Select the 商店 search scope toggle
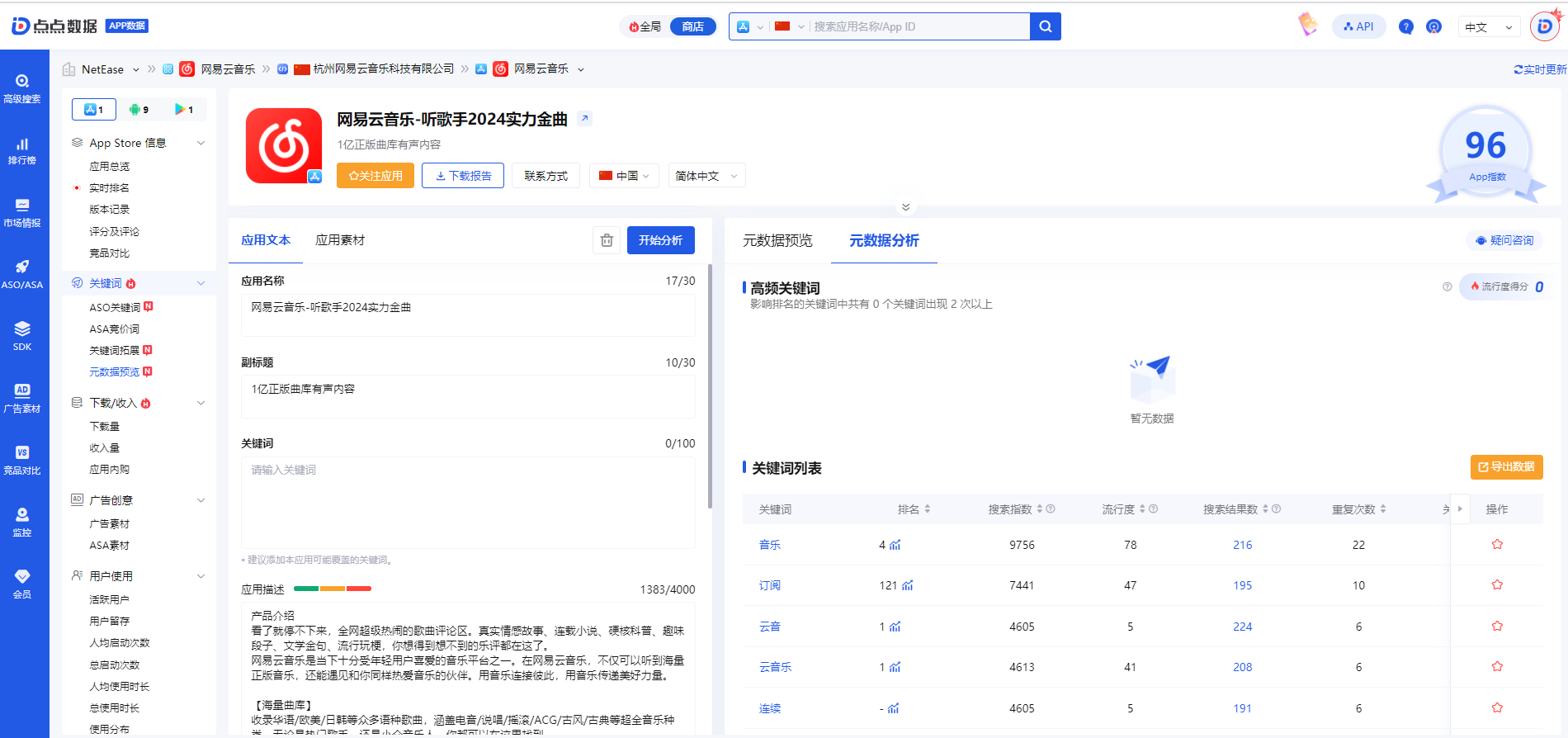Viewport: 1568px width, 738px height. point(692,26)
